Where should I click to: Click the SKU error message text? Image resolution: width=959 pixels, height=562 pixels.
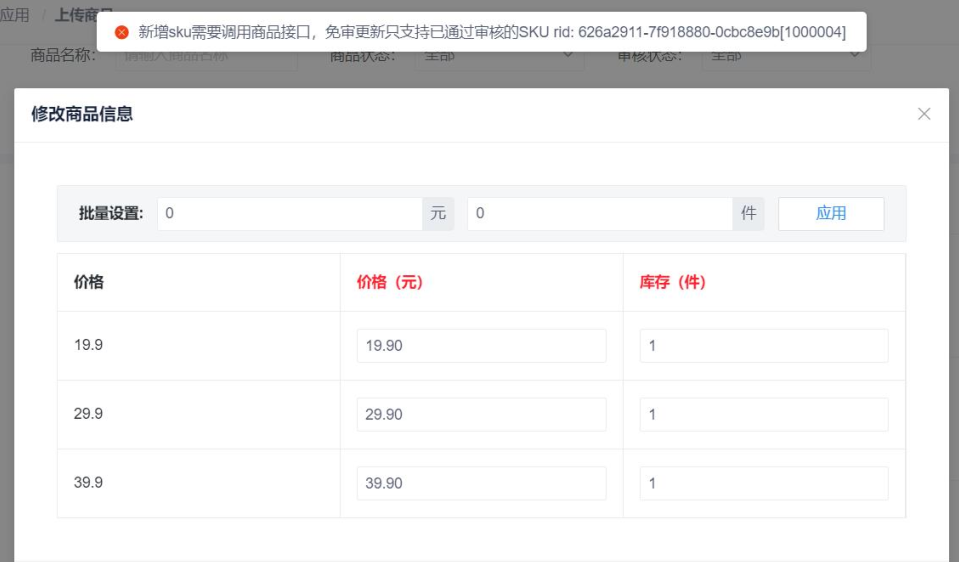click(x=491, y=32)
